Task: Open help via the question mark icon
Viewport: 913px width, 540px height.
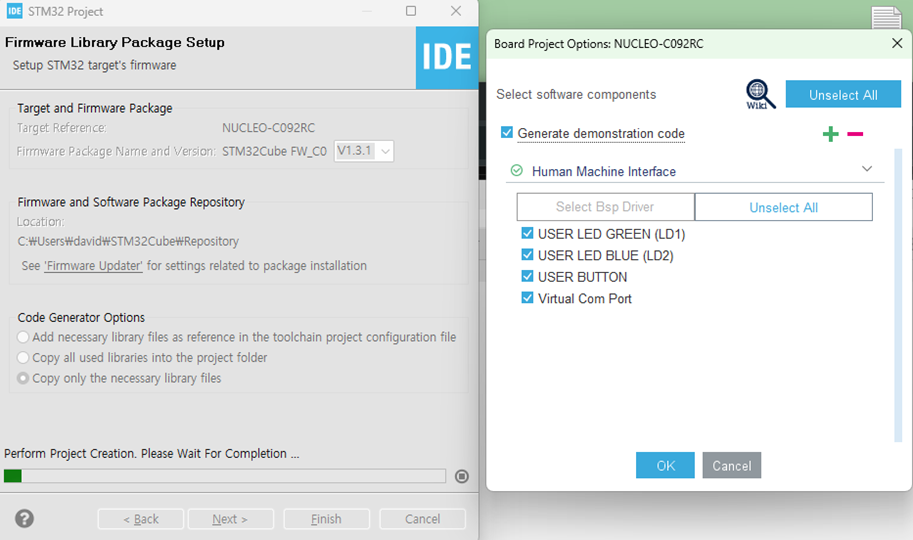Action: [x=24, y=518]
